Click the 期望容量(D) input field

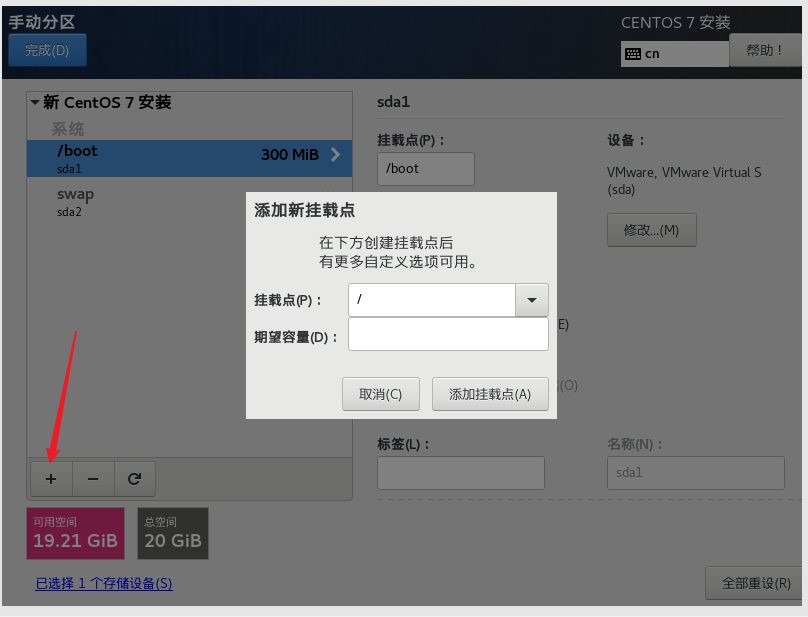[x=448, y=334]
